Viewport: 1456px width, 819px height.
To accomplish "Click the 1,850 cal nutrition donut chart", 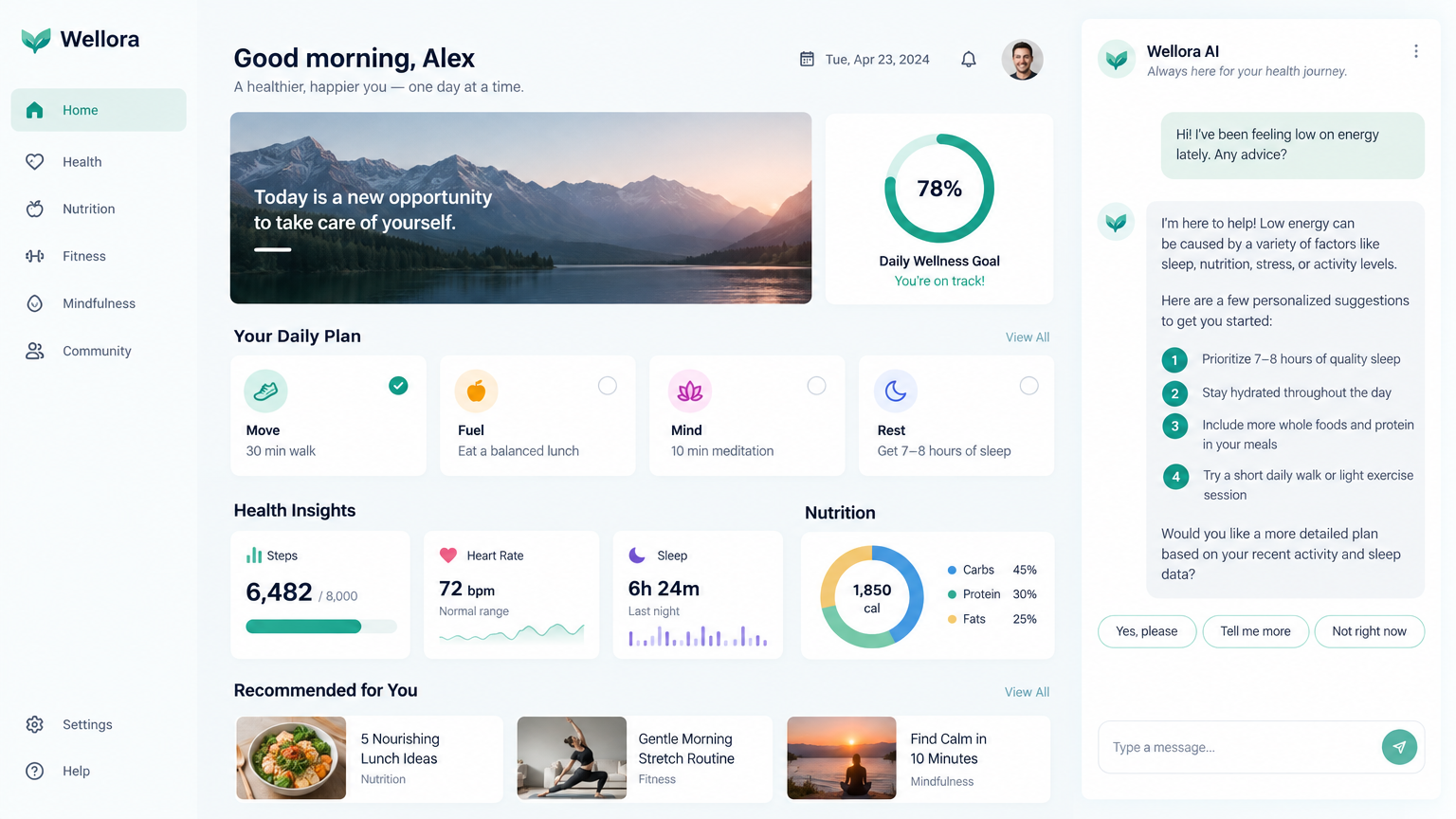I will (872, 597).
